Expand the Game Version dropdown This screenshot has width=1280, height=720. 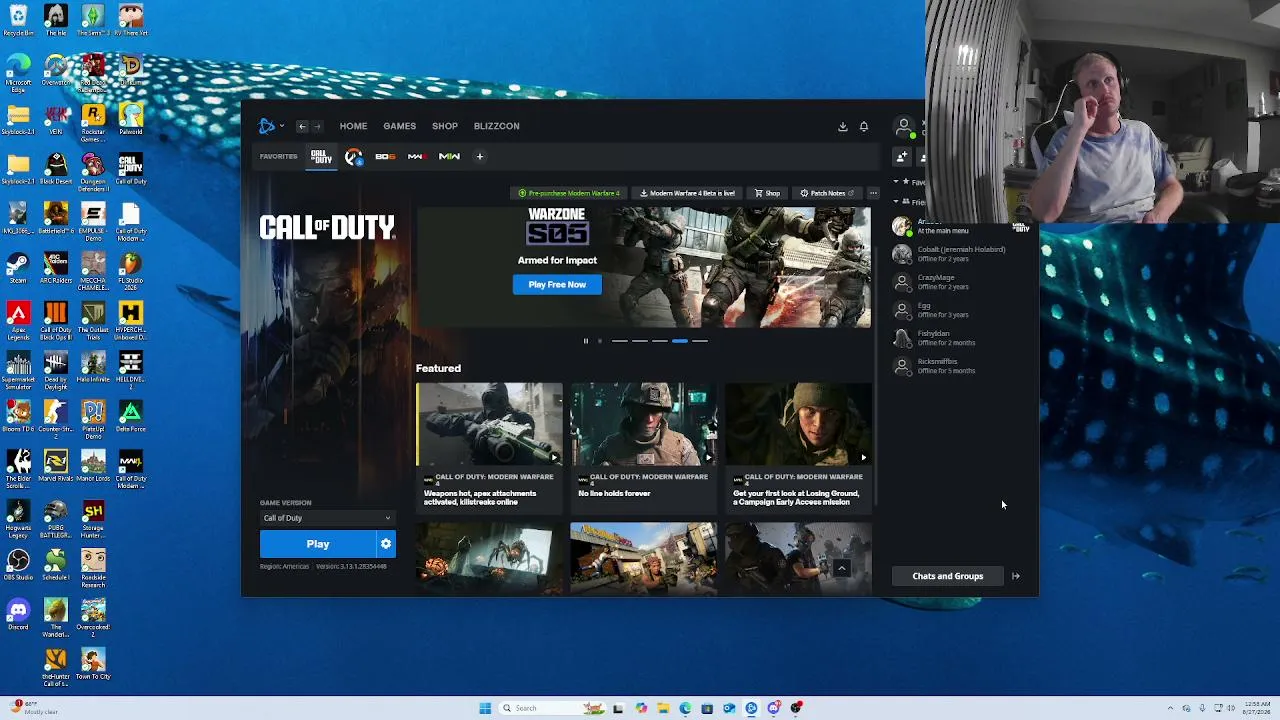point(327,518)
